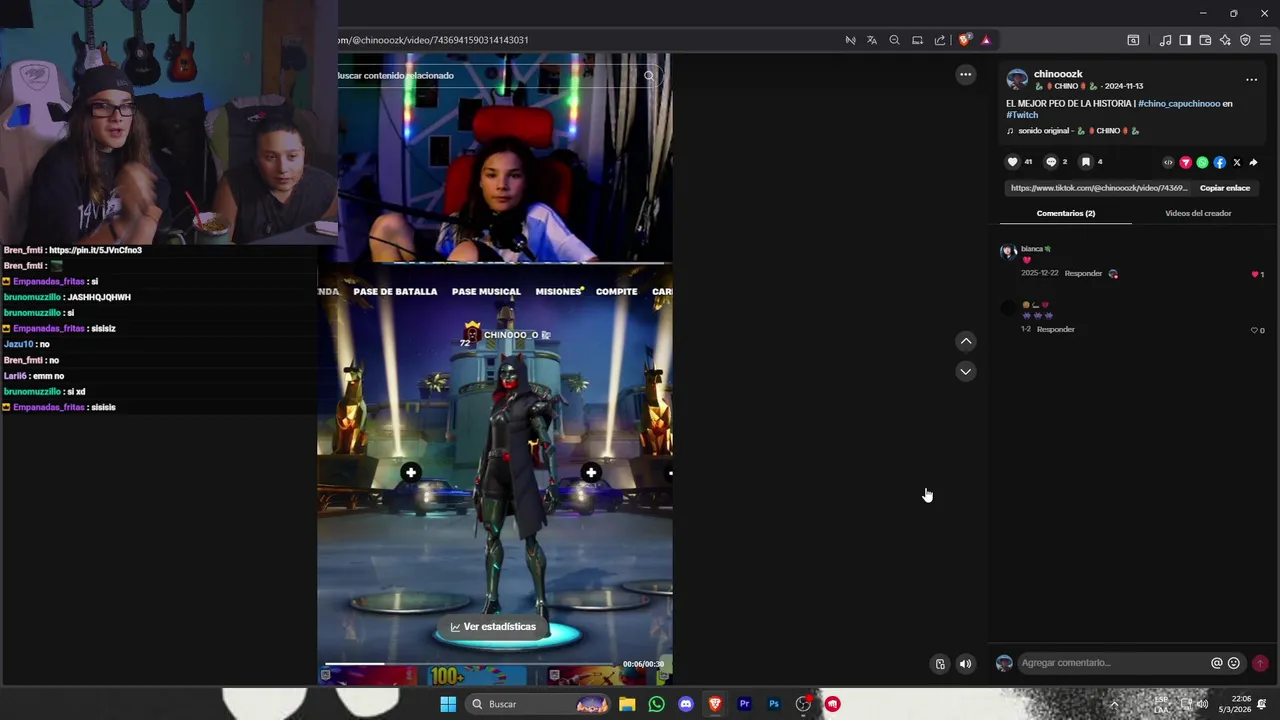Toggle the auto-scroll icon beside the volume
The width and height of the screenshot is (1280, 720).
coord(940,664)
